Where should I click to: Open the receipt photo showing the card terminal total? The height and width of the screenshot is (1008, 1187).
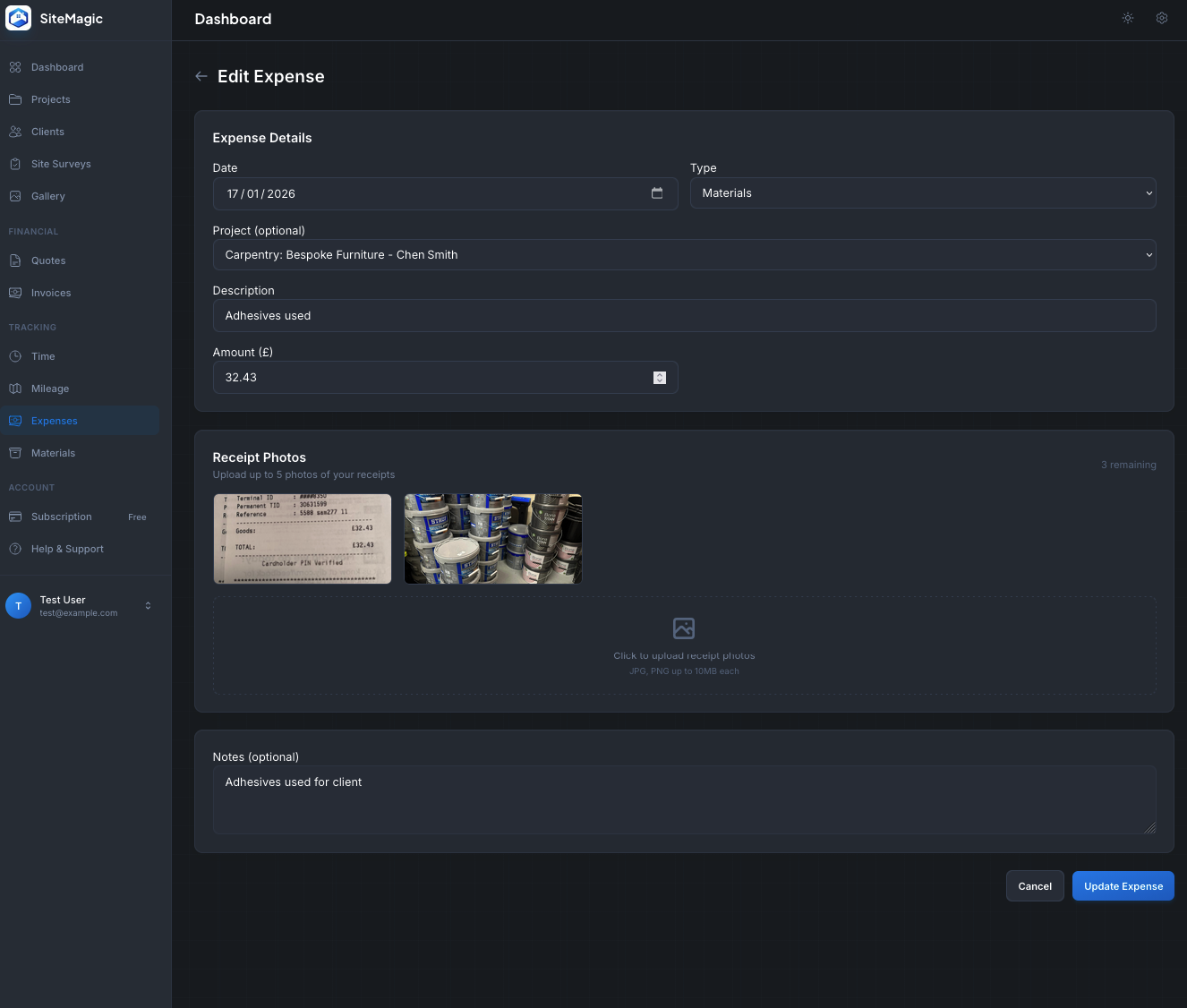click(302, 538)
